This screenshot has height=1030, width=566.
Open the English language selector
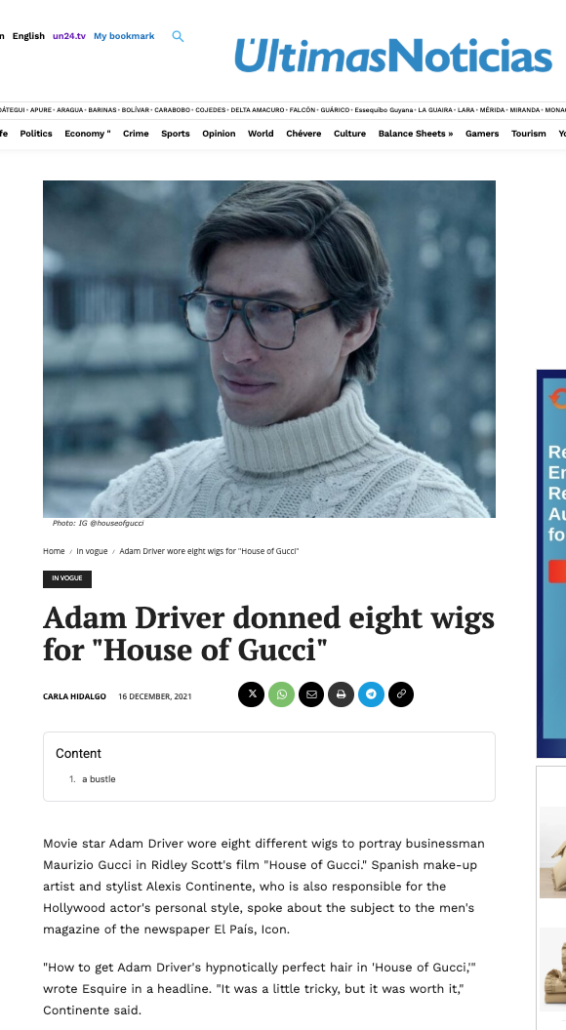pos(28,36)
